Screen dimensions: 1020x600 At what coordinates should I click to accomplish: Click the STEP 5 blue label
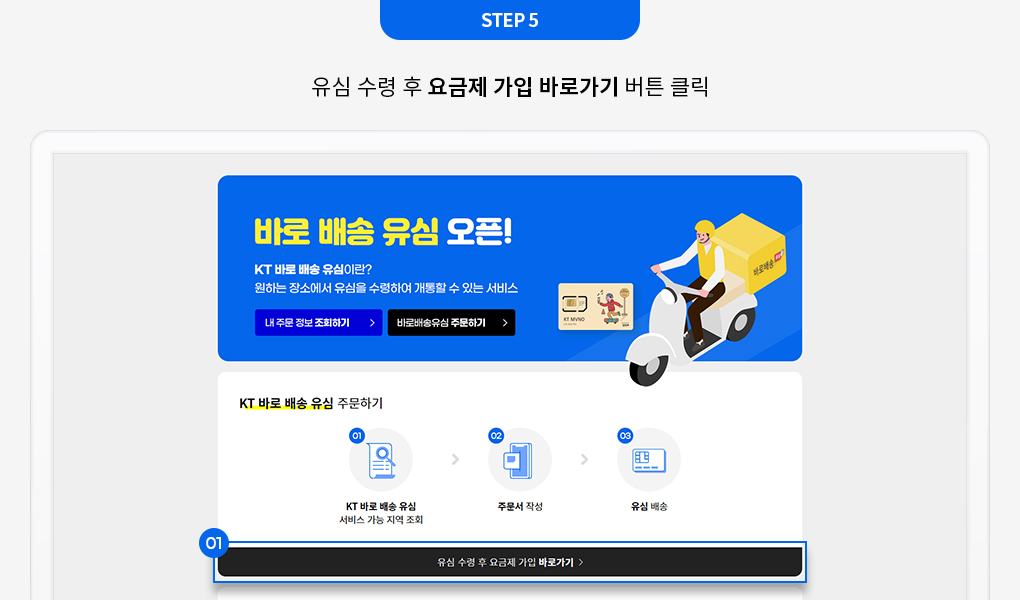(509, 20)
